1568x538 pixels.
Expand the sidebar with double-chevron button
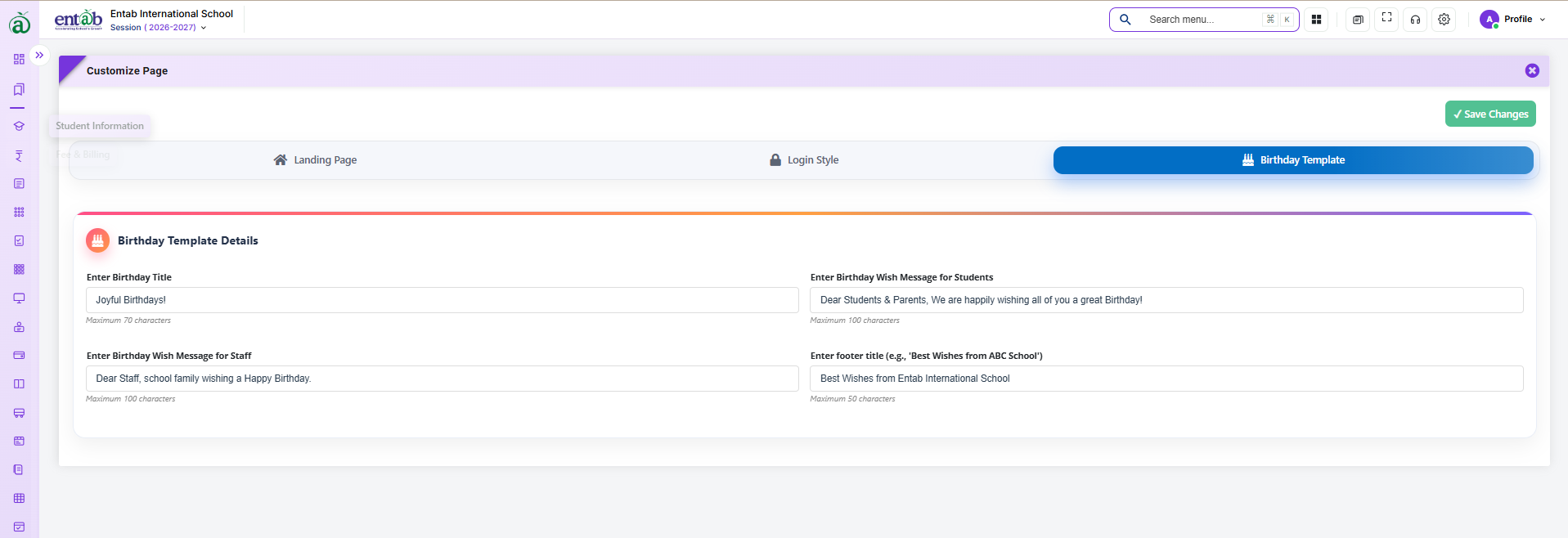[39, 55]
